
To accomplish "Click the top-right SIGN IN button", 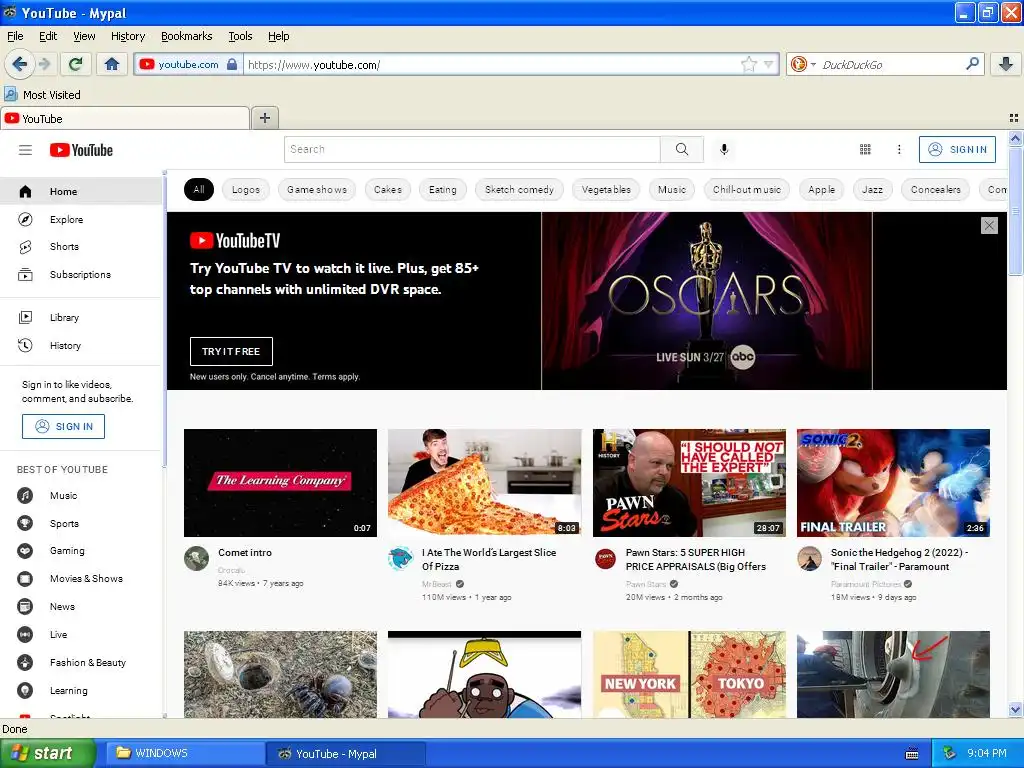I will [x=957, y=150].
